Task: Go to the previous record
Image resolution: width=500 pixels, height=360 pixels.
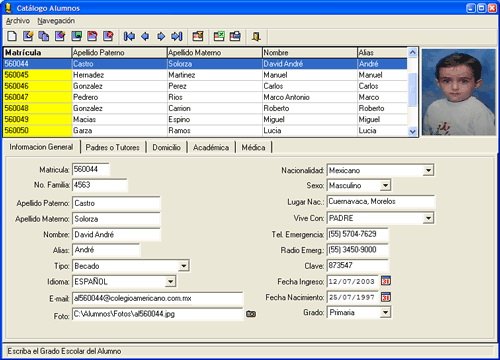Action: point(145,36)
